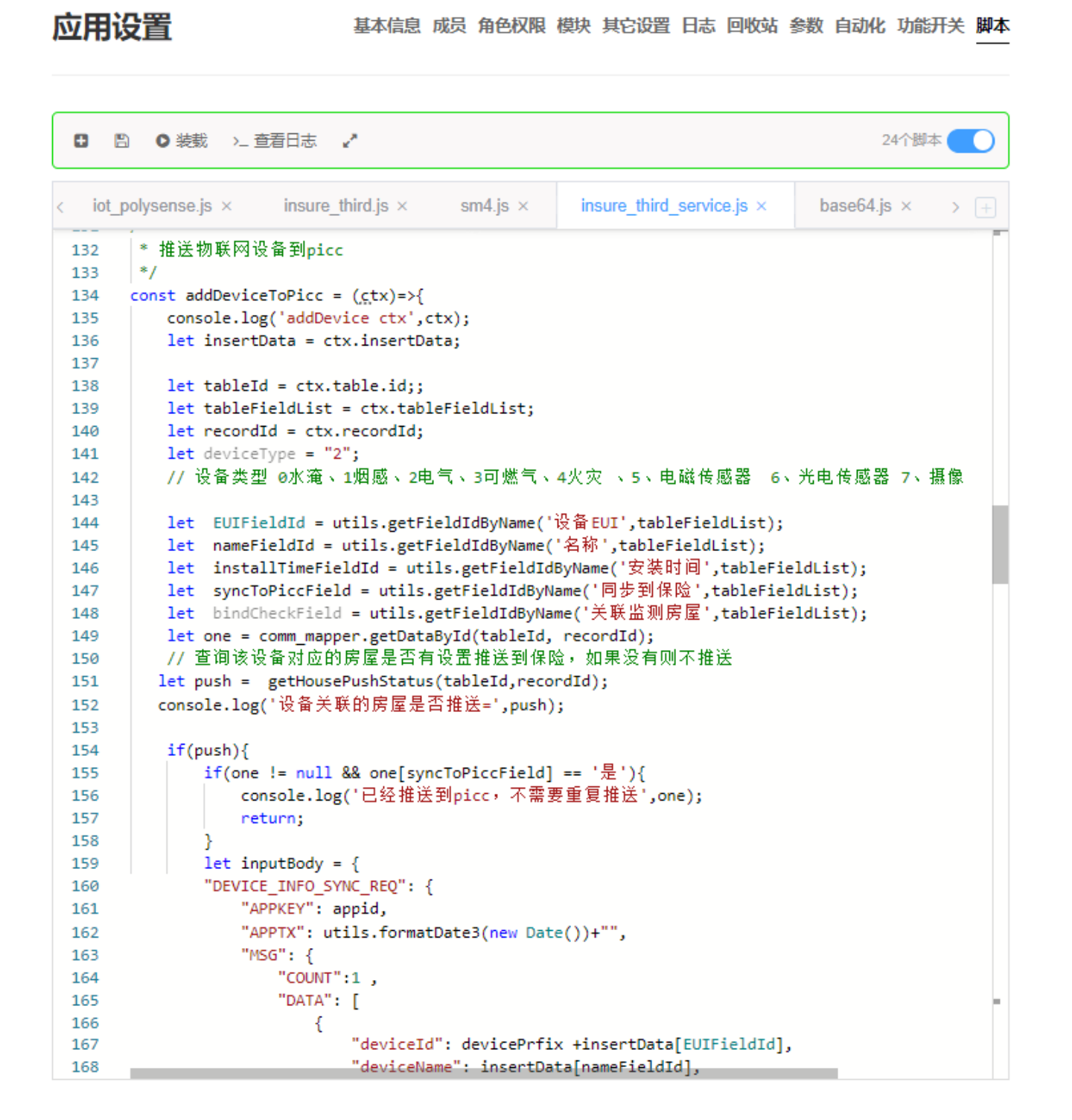Viewport: 1072px width, 1120px height.
Task: Click the vertical scrollbar thumb in editor
Action: click(x=1000, y=544)
